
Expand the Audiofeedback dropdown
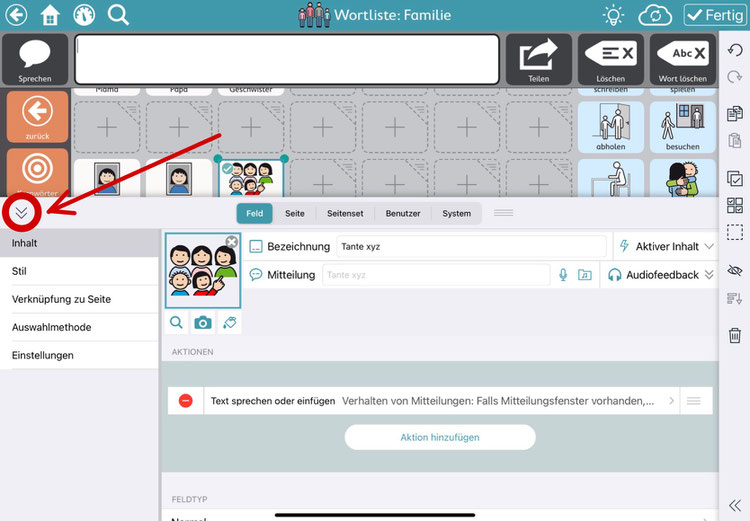tap(661, 275)
